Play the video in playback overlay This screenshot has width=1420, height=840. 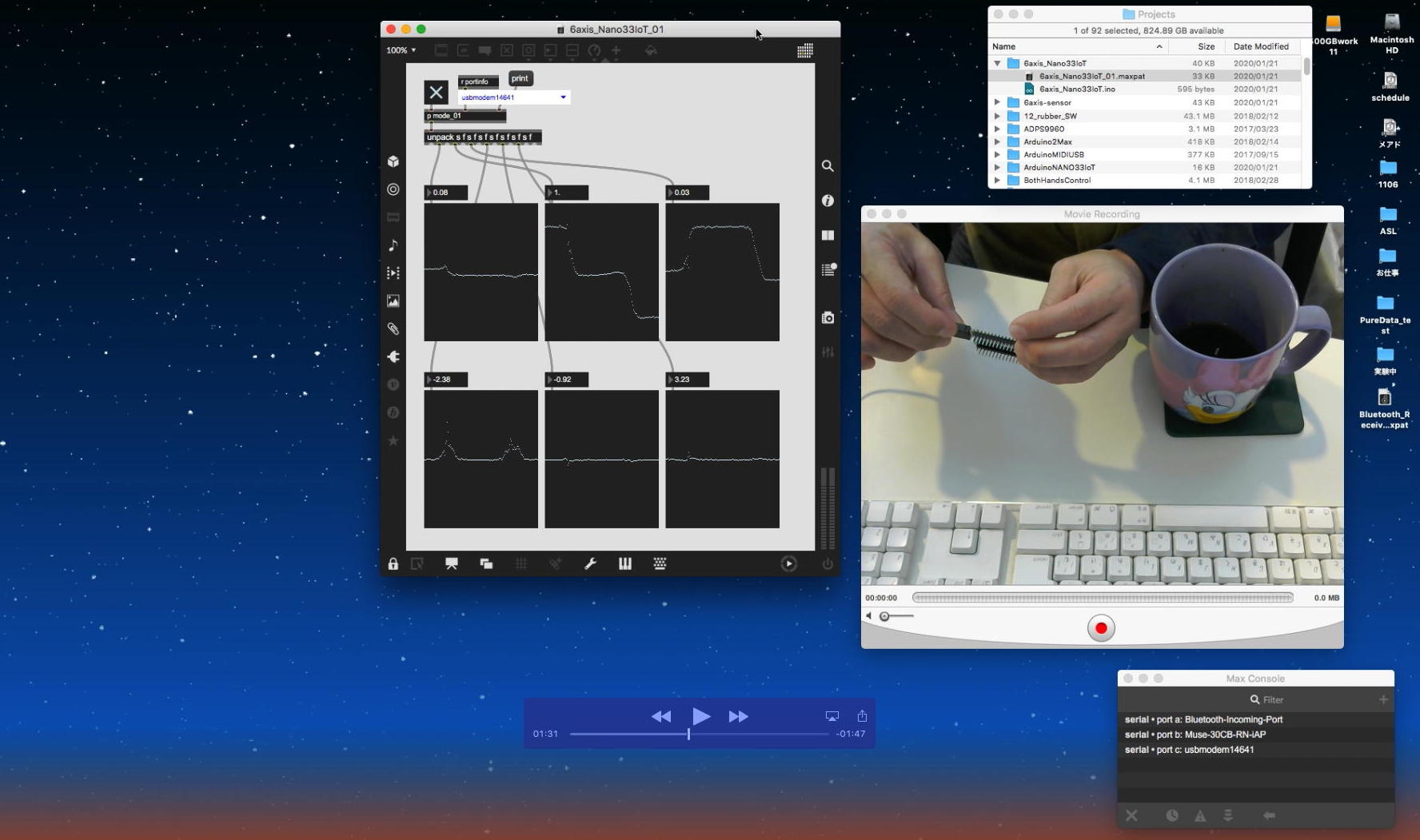[x=700, y=716]
